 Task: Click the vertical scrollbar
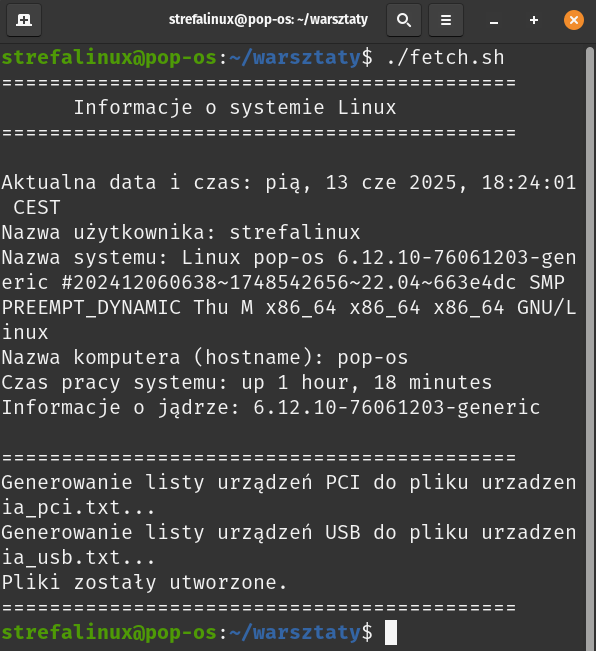(x=590, y=347)
